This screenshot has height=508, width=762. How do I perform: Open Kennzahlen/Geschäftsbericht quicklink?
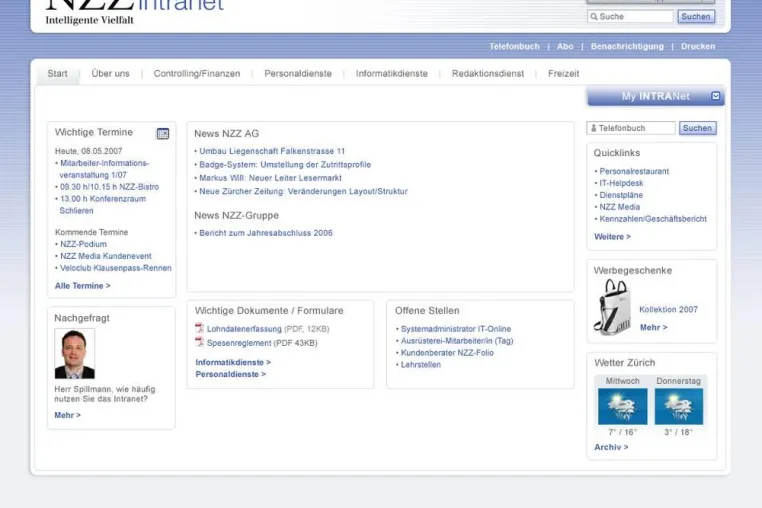(x=653, y=219)
